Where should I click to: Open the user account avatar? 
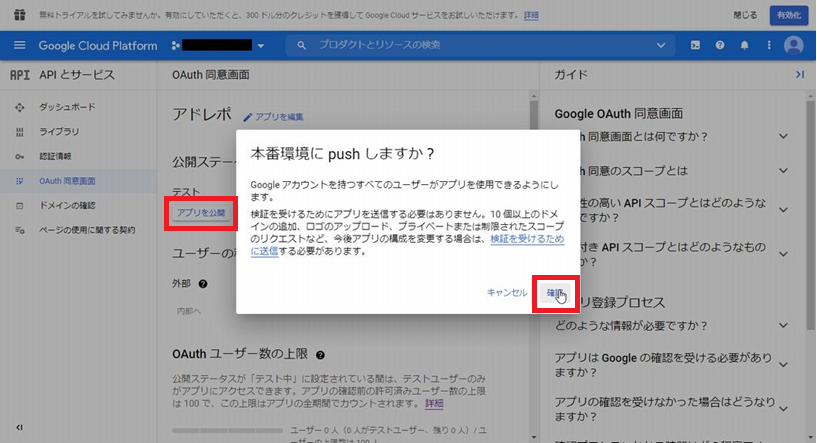click(794, 45)
